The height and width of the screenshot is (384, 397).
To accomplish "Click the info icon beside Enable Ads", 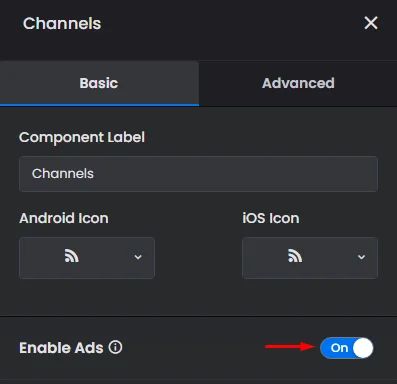I will pos(115,347).
